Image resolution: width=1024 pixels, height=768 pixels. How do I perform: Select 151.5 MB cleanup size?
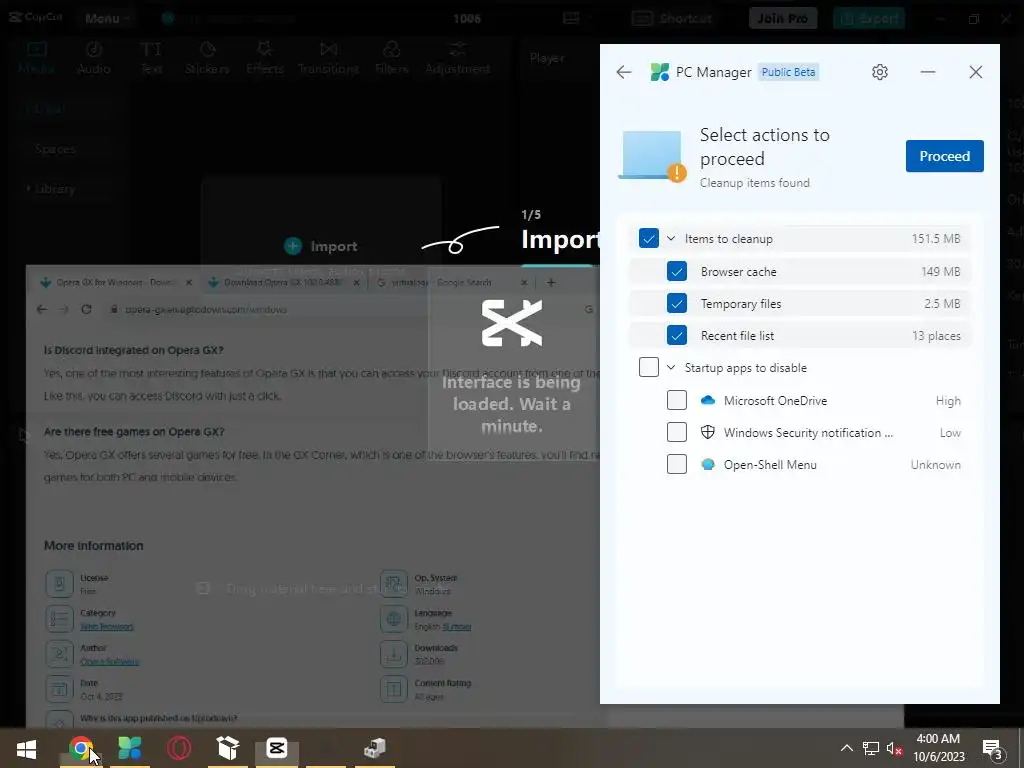click(x=936, y=239)
